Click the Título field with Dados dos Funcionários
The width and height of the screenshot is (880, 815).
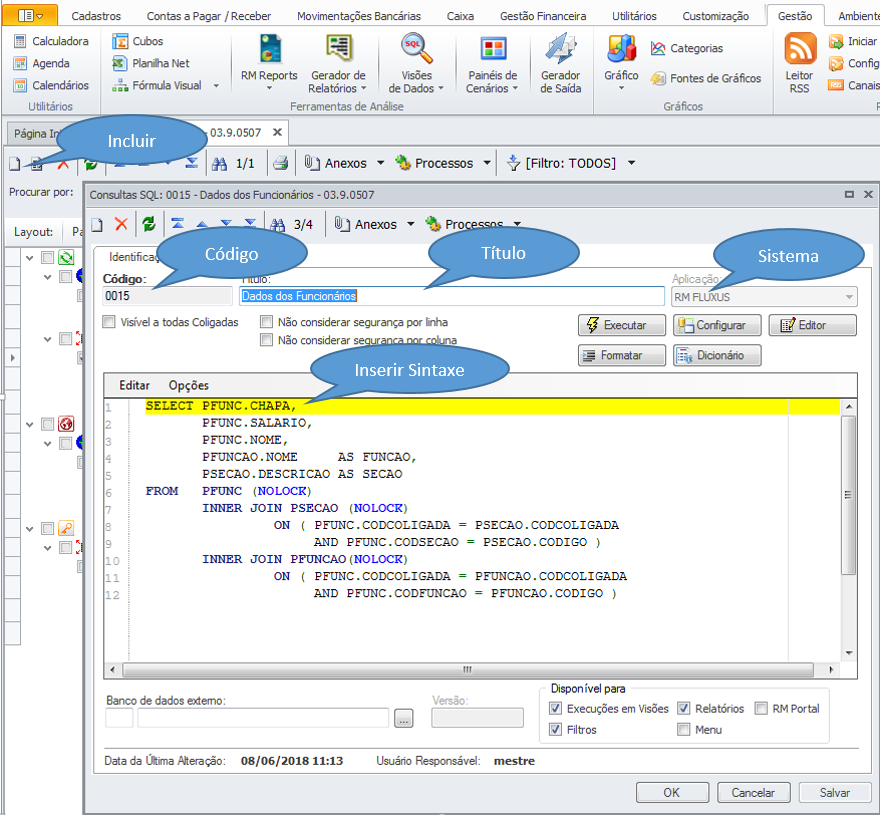[x=452, y=296]
